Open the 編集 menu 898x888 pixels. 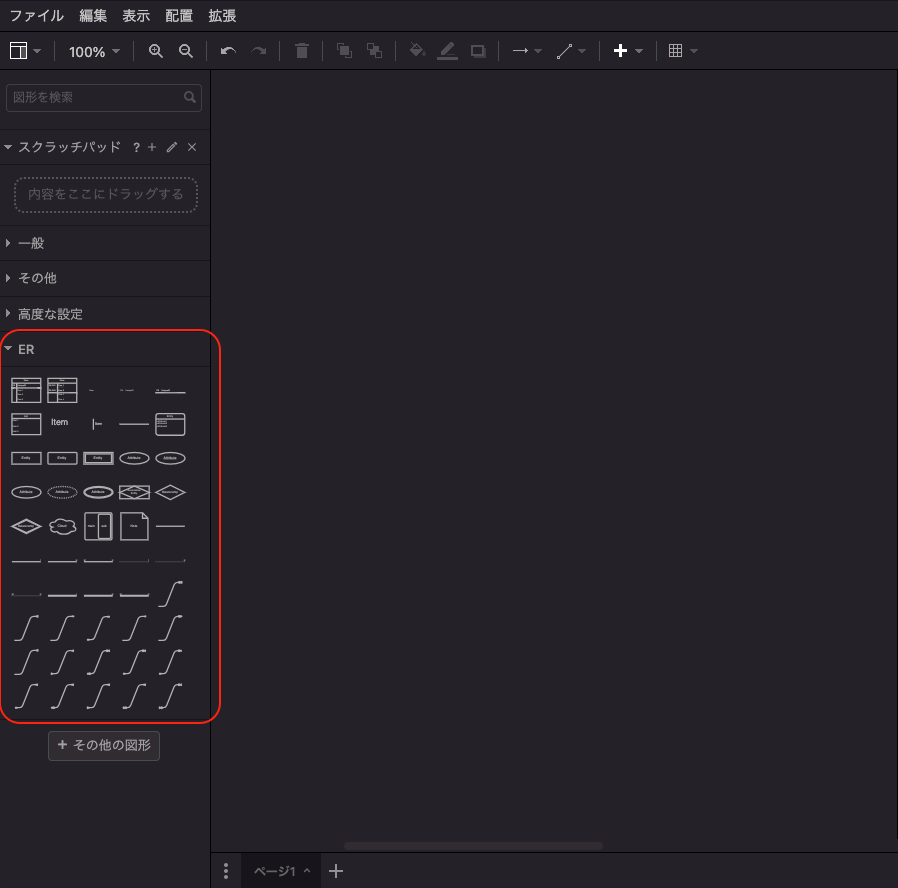[93, 16]
